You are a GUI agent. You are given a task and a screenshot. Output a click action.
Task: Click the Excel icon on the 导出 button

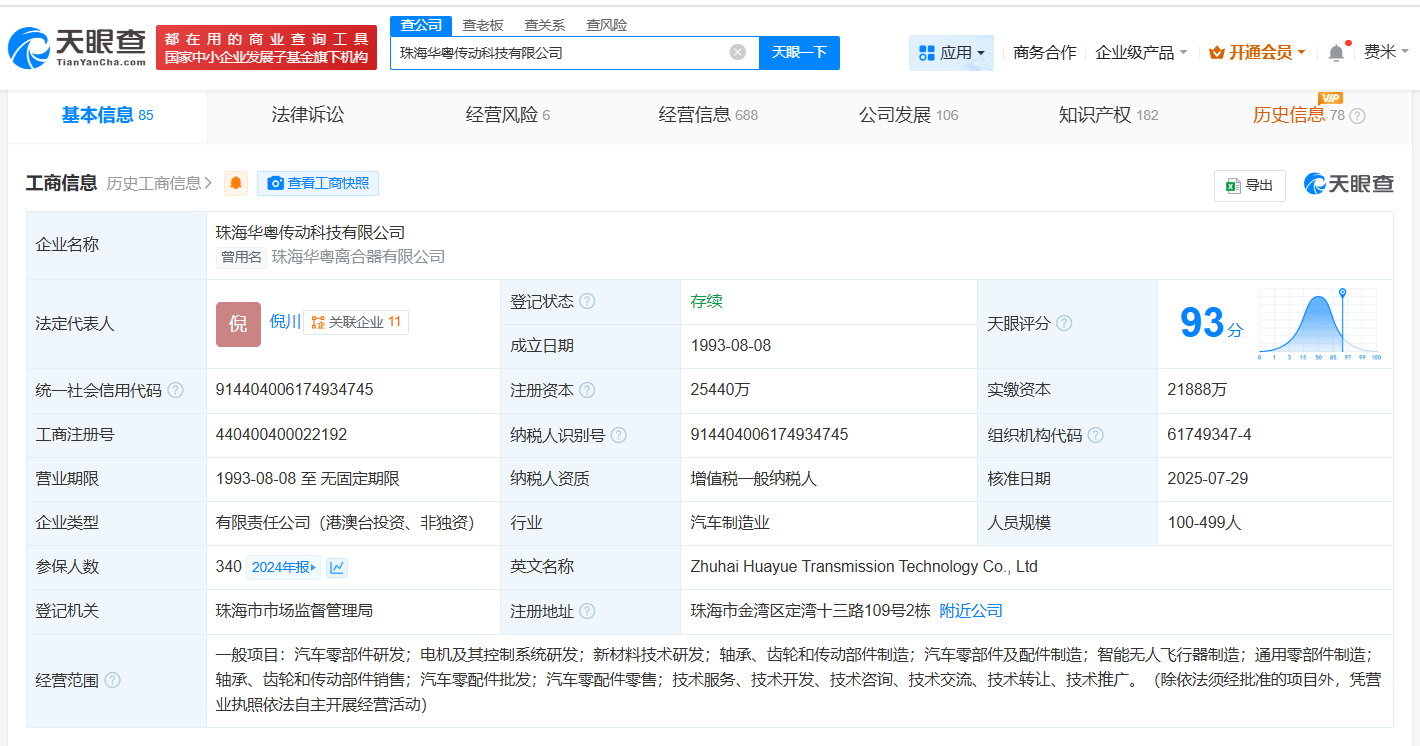point(1233,186)
